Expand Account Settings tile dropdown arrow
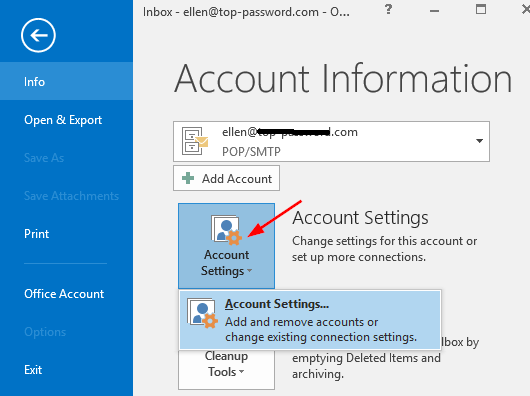The image size is (530, 396). pyautogui.click(x=249, y=271)
